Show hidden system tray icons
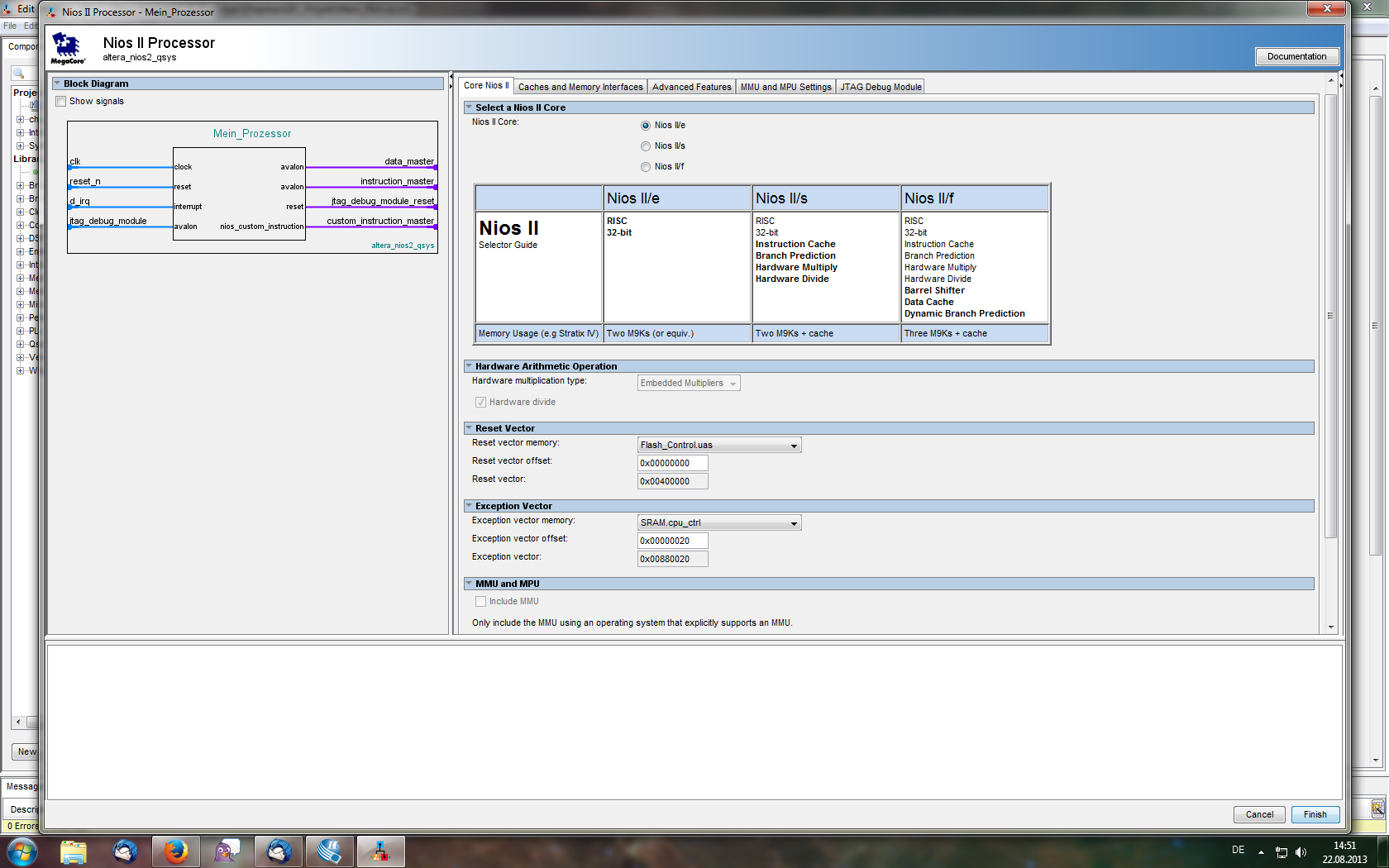The image size is (1389, 868). click(1261, 852)
